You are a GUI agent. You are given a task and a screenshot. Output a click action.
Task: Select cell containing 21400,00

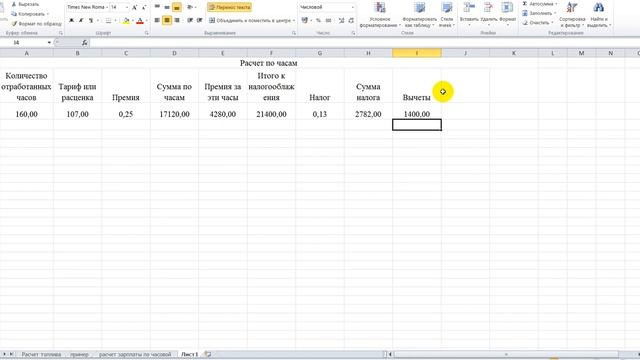[271, 114]
